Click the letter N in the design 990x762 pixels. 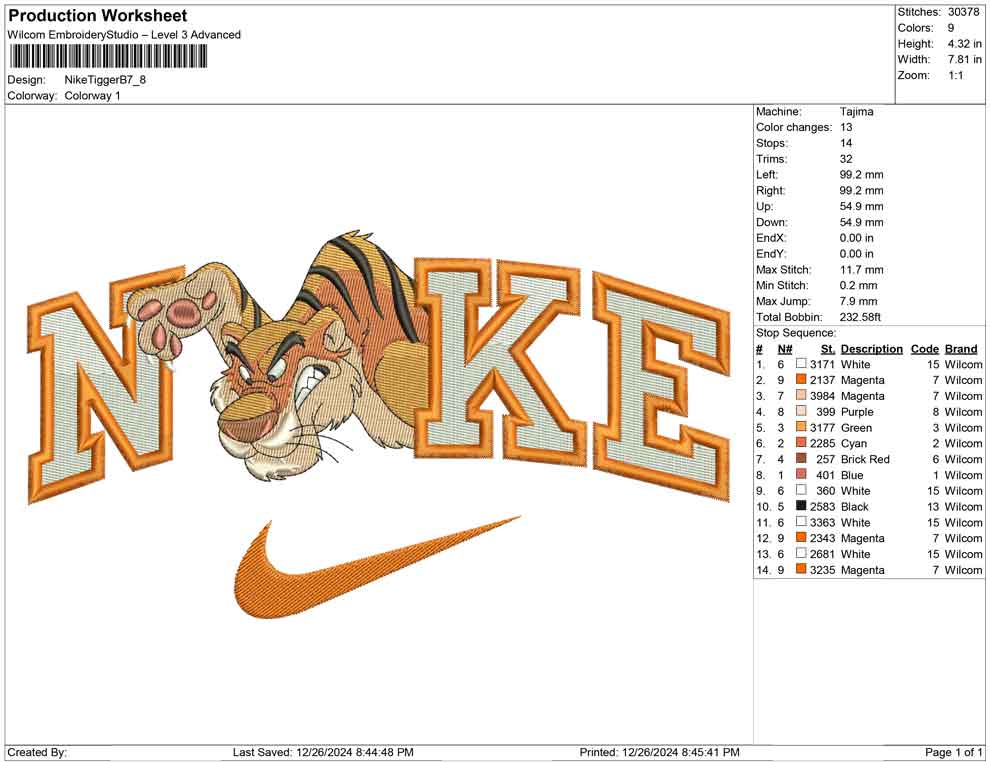tap(104, 385)
